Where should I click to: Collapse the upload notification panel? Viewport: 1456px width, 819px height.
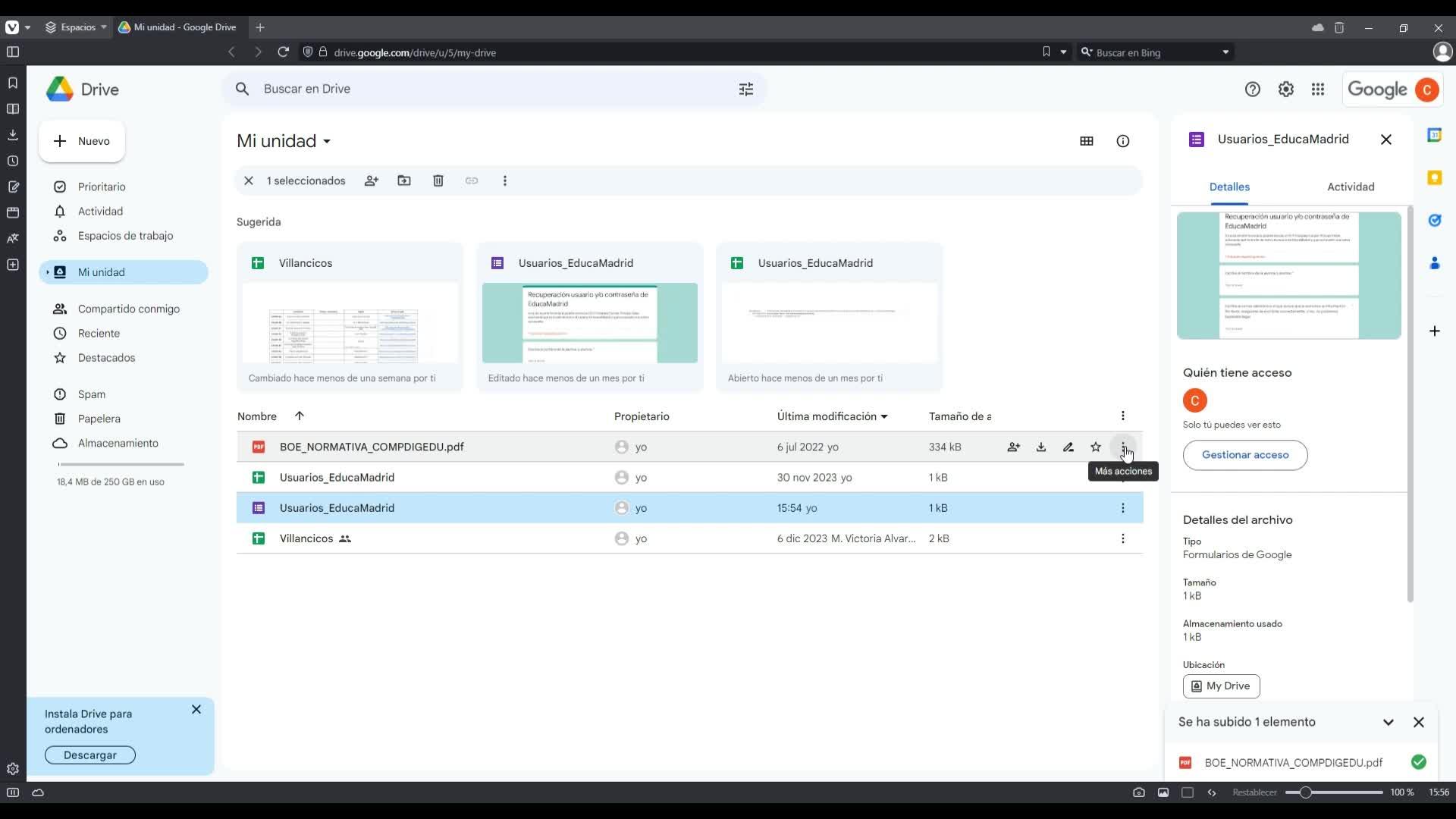point(1389,723)
